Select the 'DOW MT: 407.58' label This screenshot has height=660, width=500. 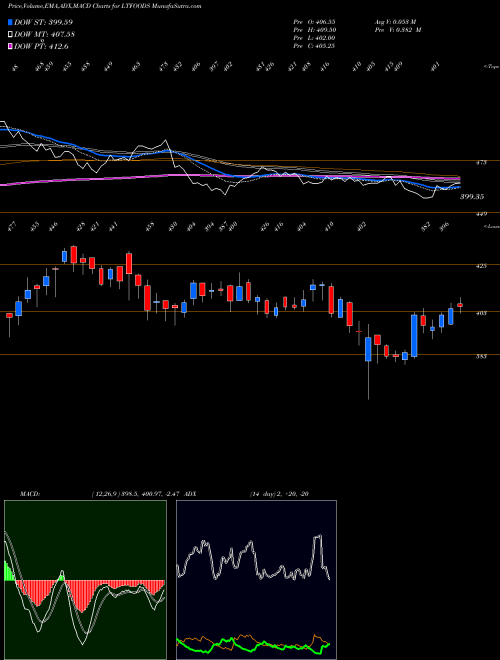(x=45, y=35)
